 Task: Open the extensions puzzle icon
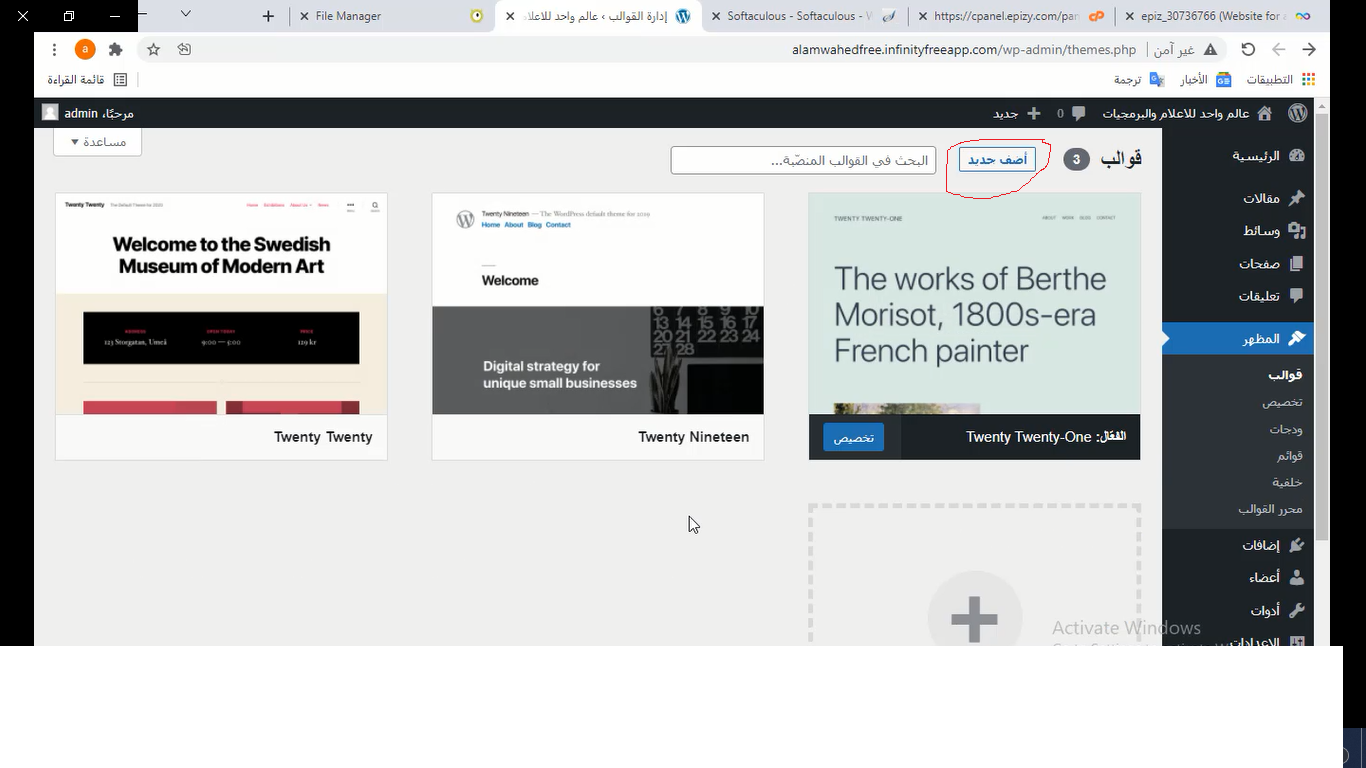[x=115, y=49]
